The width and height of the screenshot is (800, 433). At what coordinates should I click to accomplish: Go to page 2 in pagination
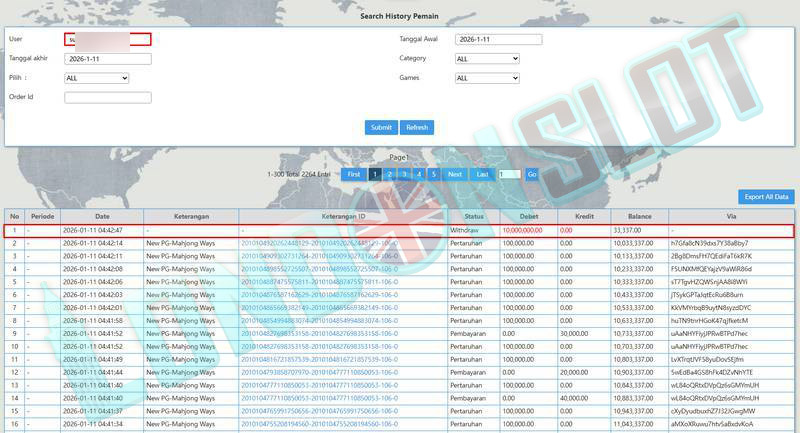[x=390, y=174]
